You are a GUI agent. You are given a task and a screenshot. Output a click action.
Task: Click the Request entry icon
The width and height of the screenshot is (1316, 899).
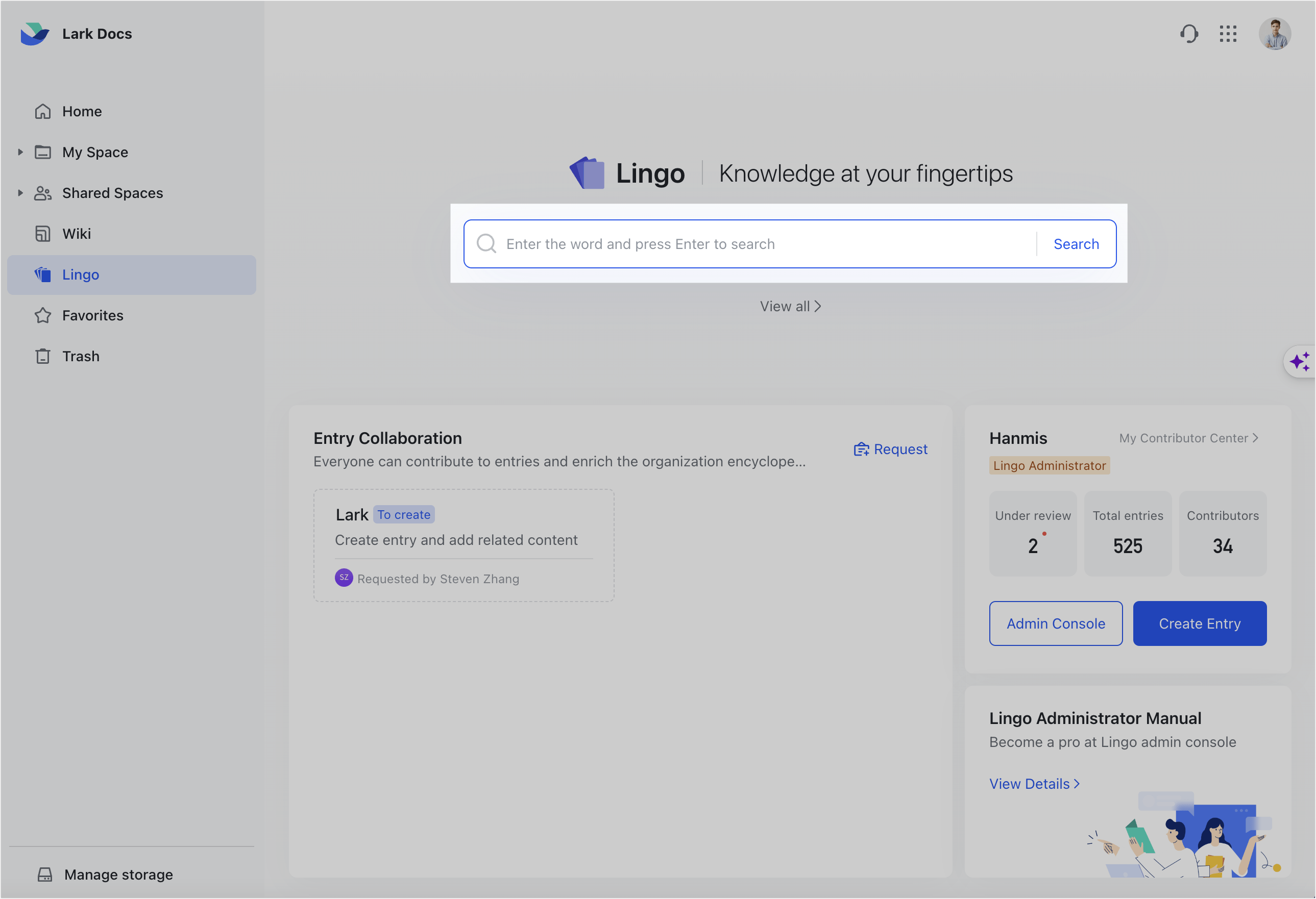861,448
